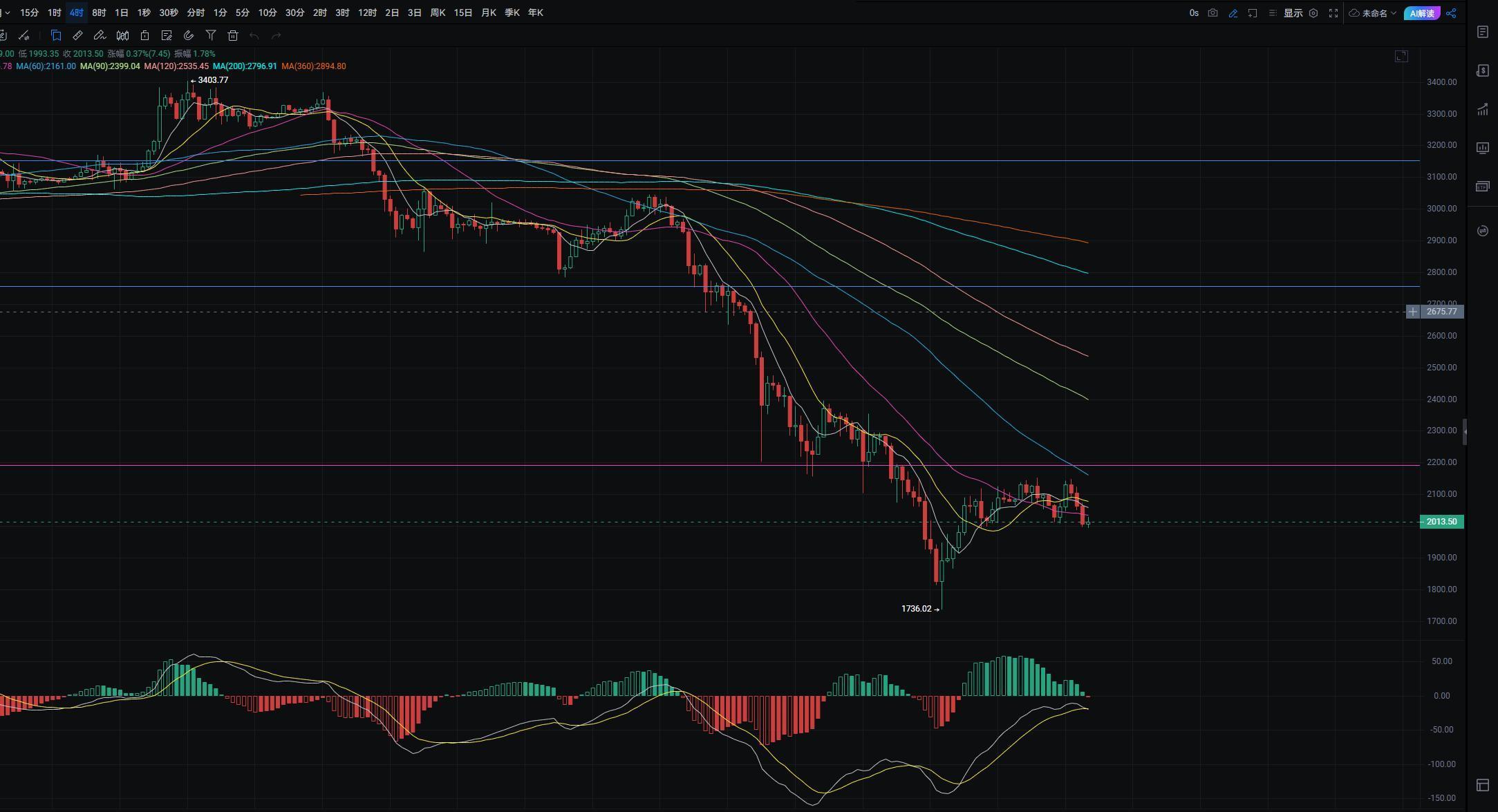Viewport: 1498px width, 812px height.
Task: Open the 显示 display options menu
Action: (x=1293, y=13)
